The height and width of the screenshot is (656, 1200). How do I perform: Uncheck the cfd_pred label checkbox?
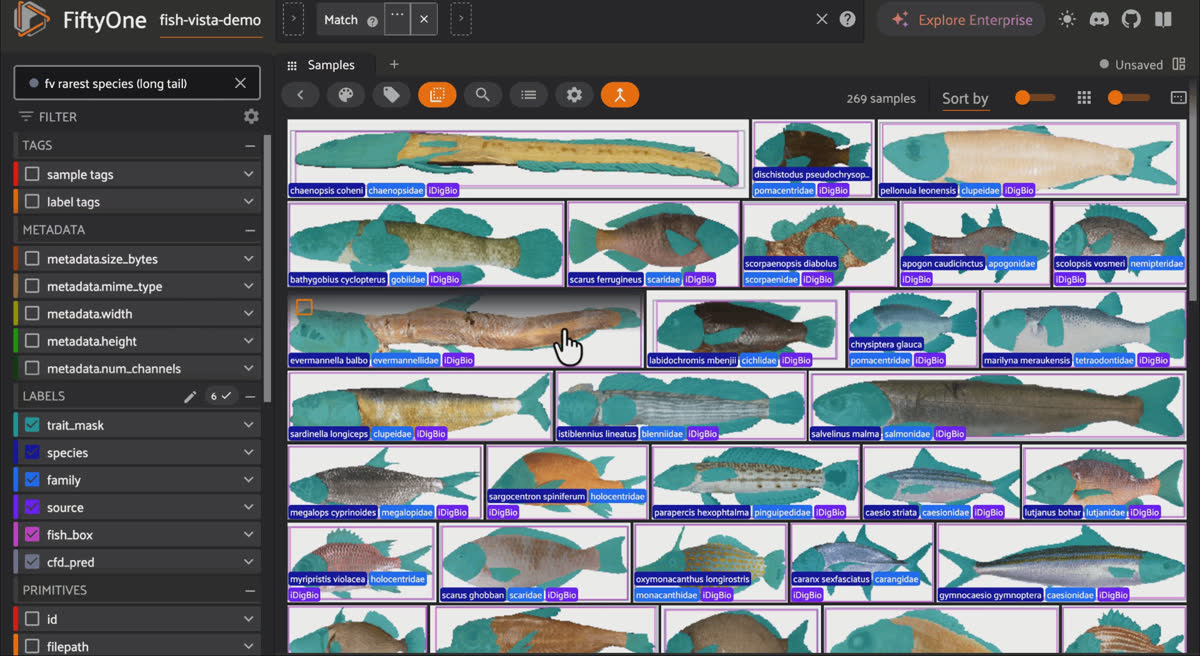(x=33, y=562)
